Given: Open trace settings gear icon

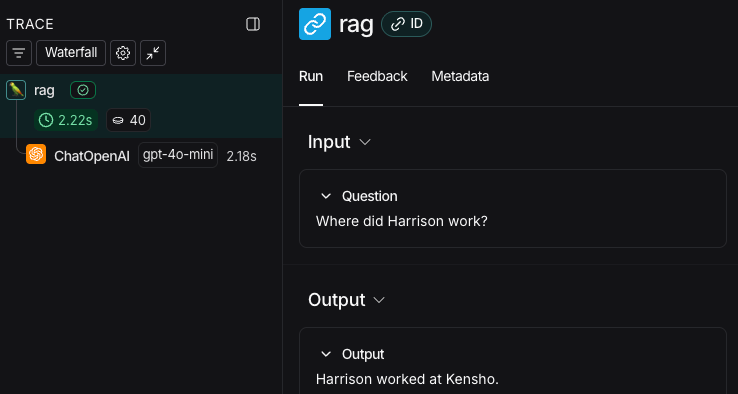Looking at the screenshot, I should (123, 53).
